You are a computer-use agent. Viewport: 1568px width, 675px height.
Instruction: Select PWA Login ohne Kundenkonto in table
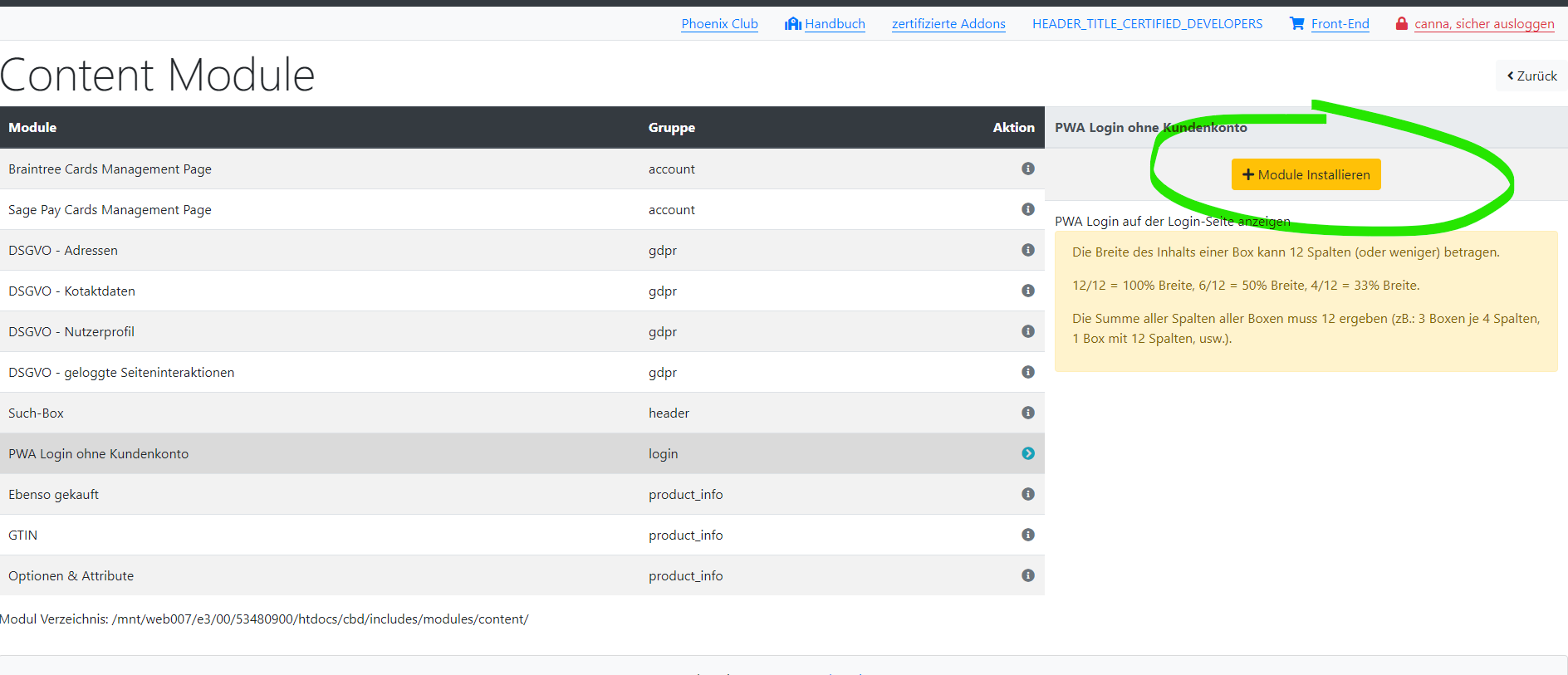pos(522,453)
